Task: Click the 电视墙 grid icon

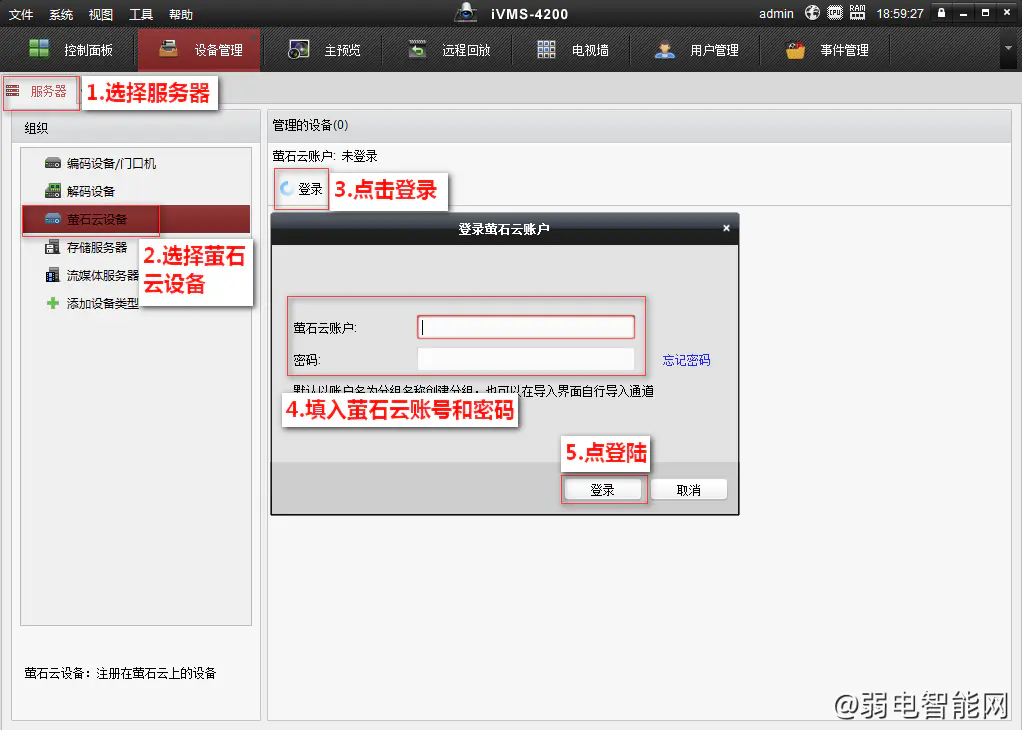Action: pyautogui.click(x=546, y=49)
